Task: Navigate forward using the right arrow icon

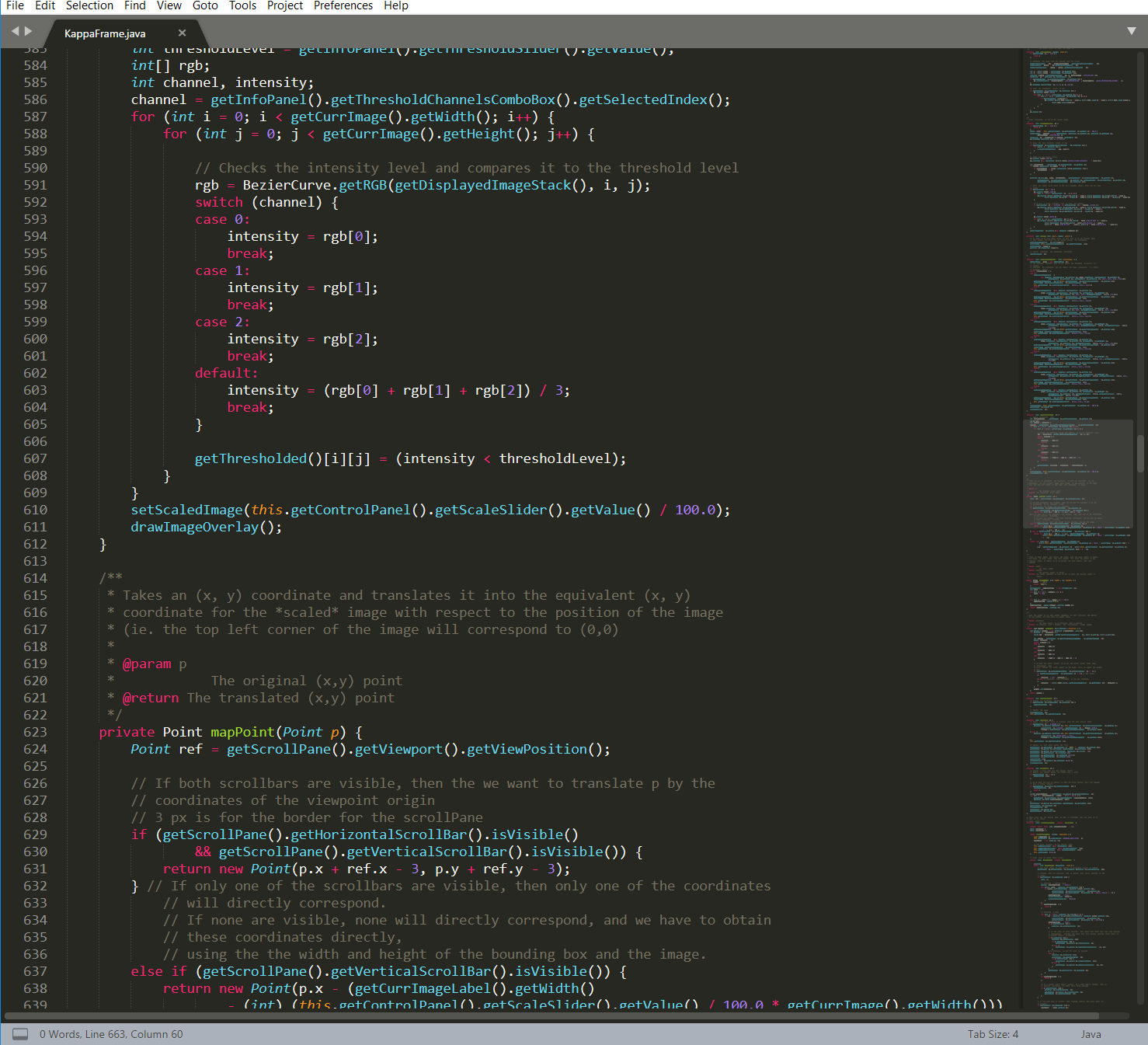Action: point(28,31)
